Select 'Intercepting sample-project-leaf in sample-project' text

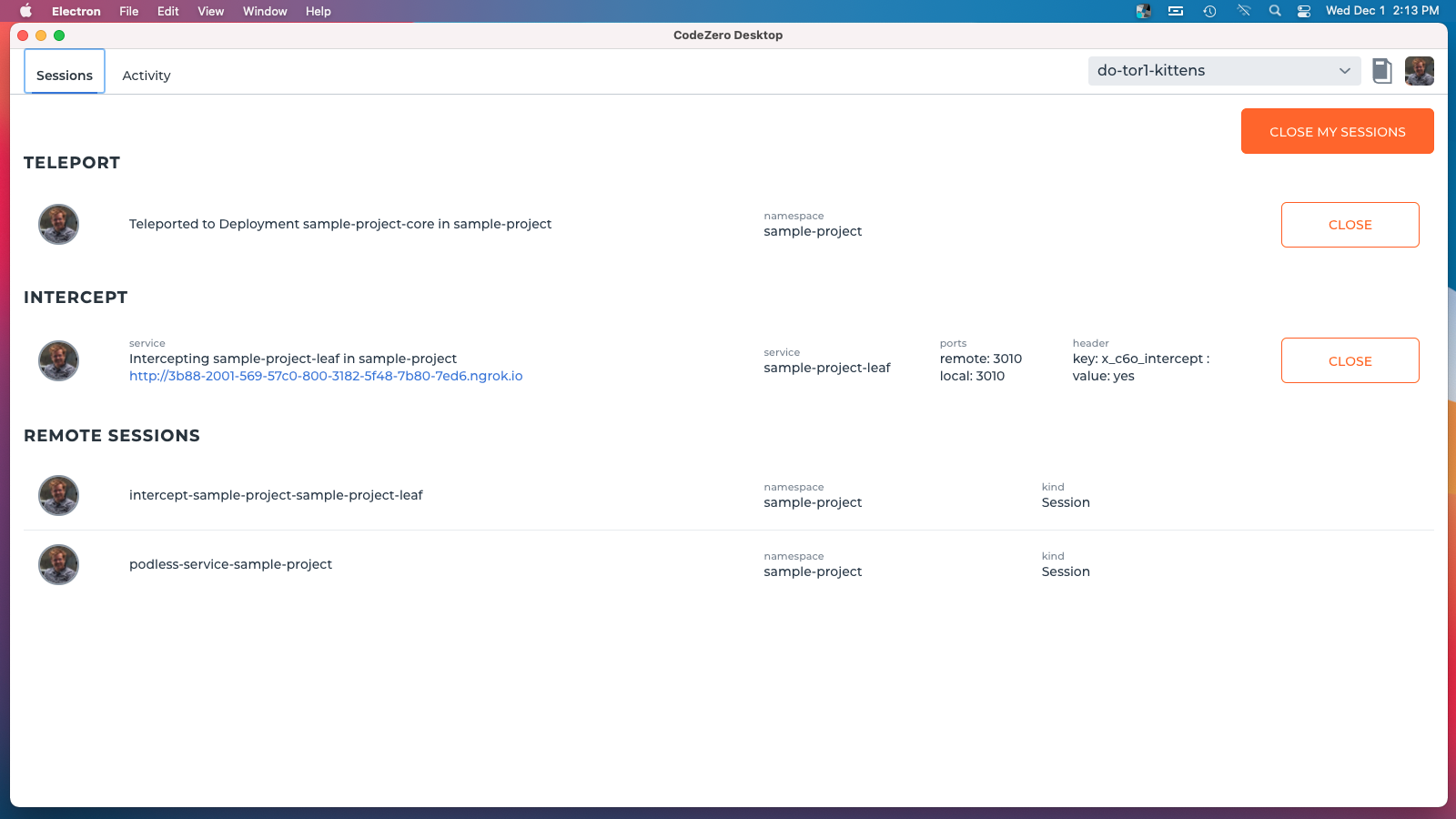pos(293,359)
